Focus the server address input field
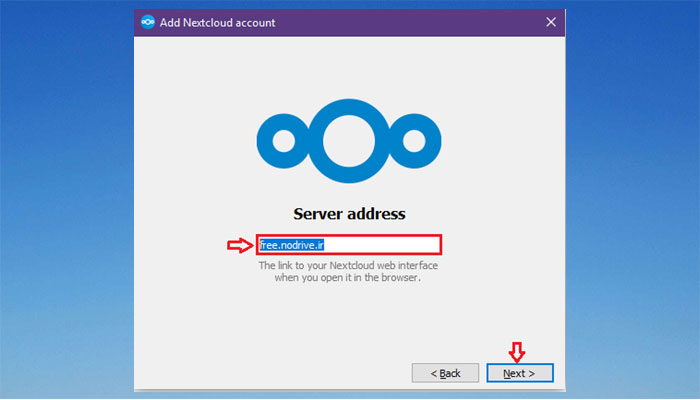The height and width of the screenshot is (400, 700). click(x=349, y=245)
